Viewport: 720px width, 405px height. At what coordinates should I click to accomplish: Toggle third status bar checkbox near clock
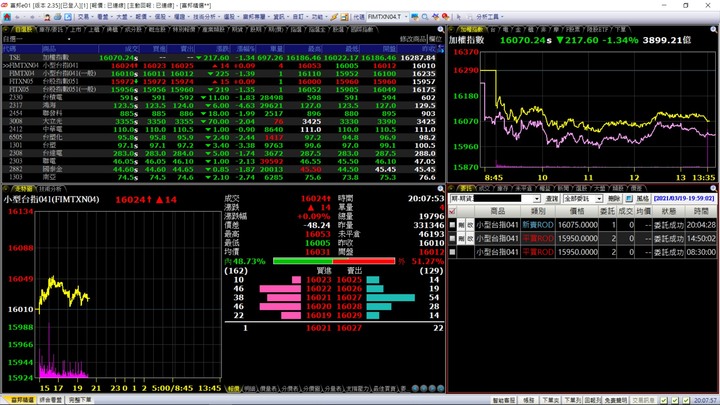point(686,400)
